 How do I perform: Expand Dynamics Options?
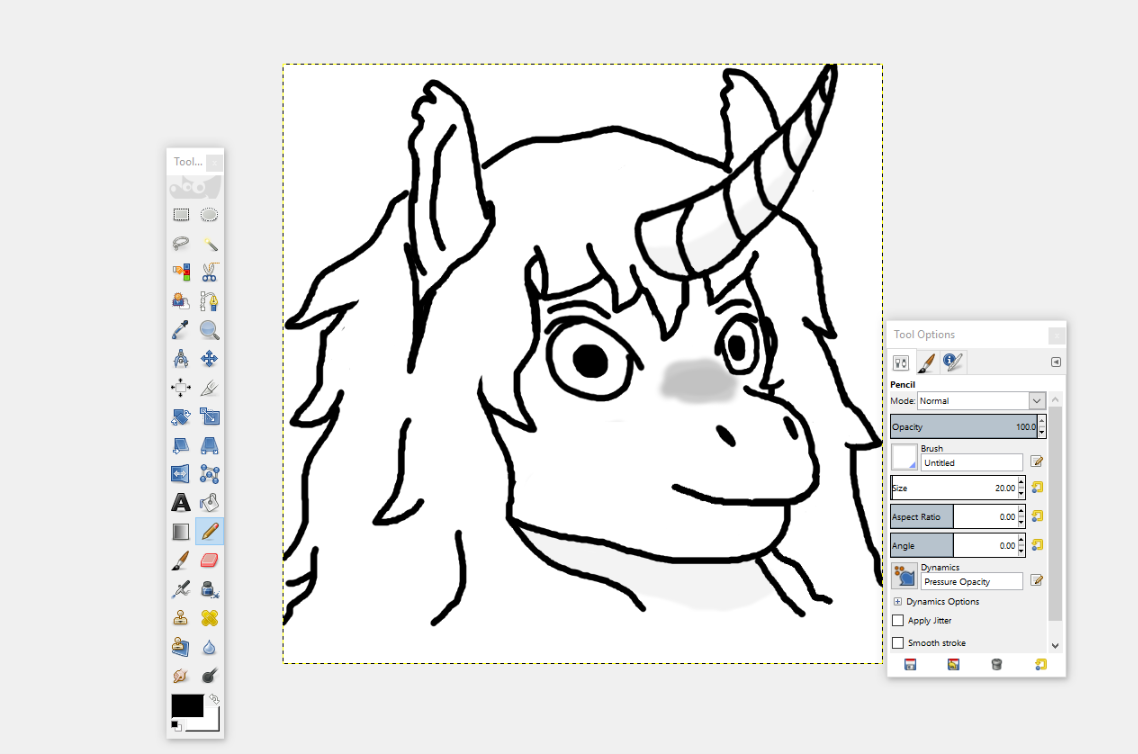(x=898, y=602)
